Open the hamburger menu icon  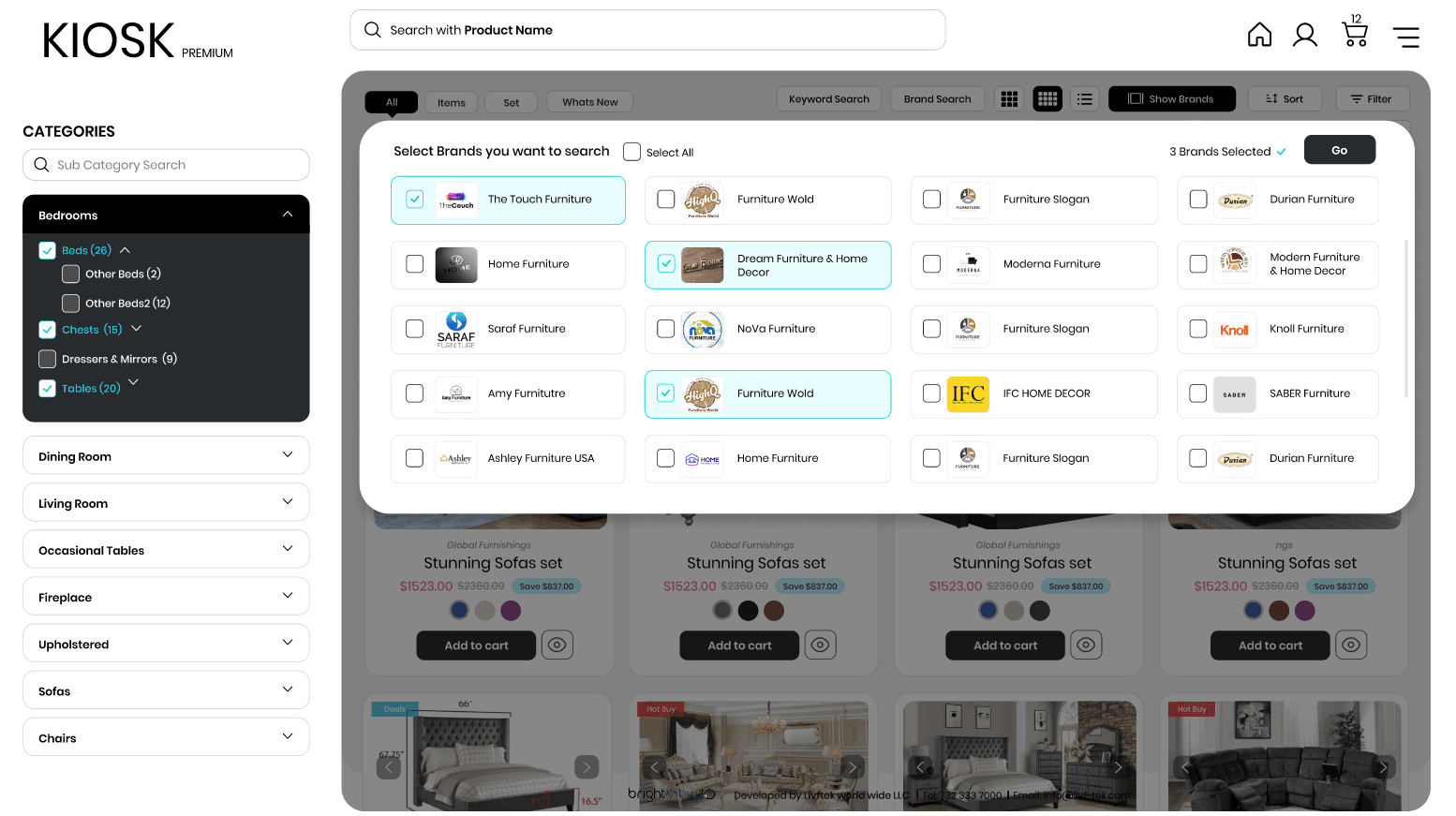coord(1405,37)
